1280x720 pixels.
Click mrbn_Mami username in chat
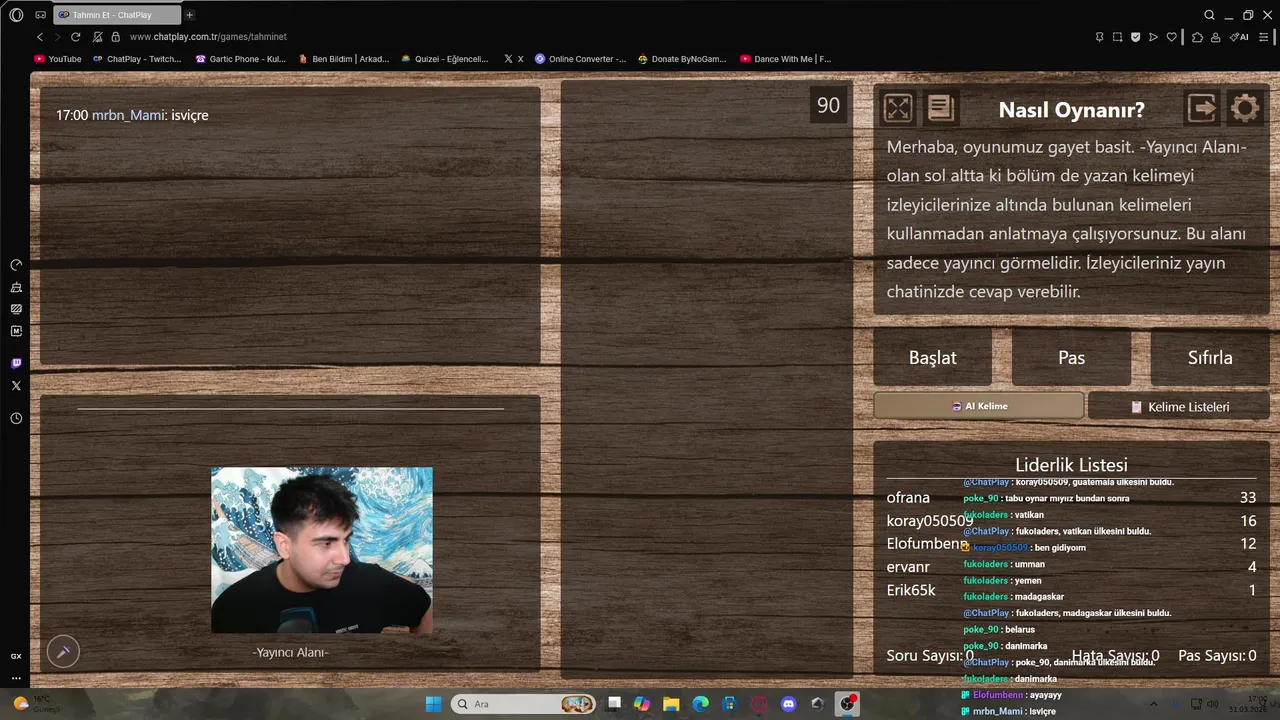point(128,115)
